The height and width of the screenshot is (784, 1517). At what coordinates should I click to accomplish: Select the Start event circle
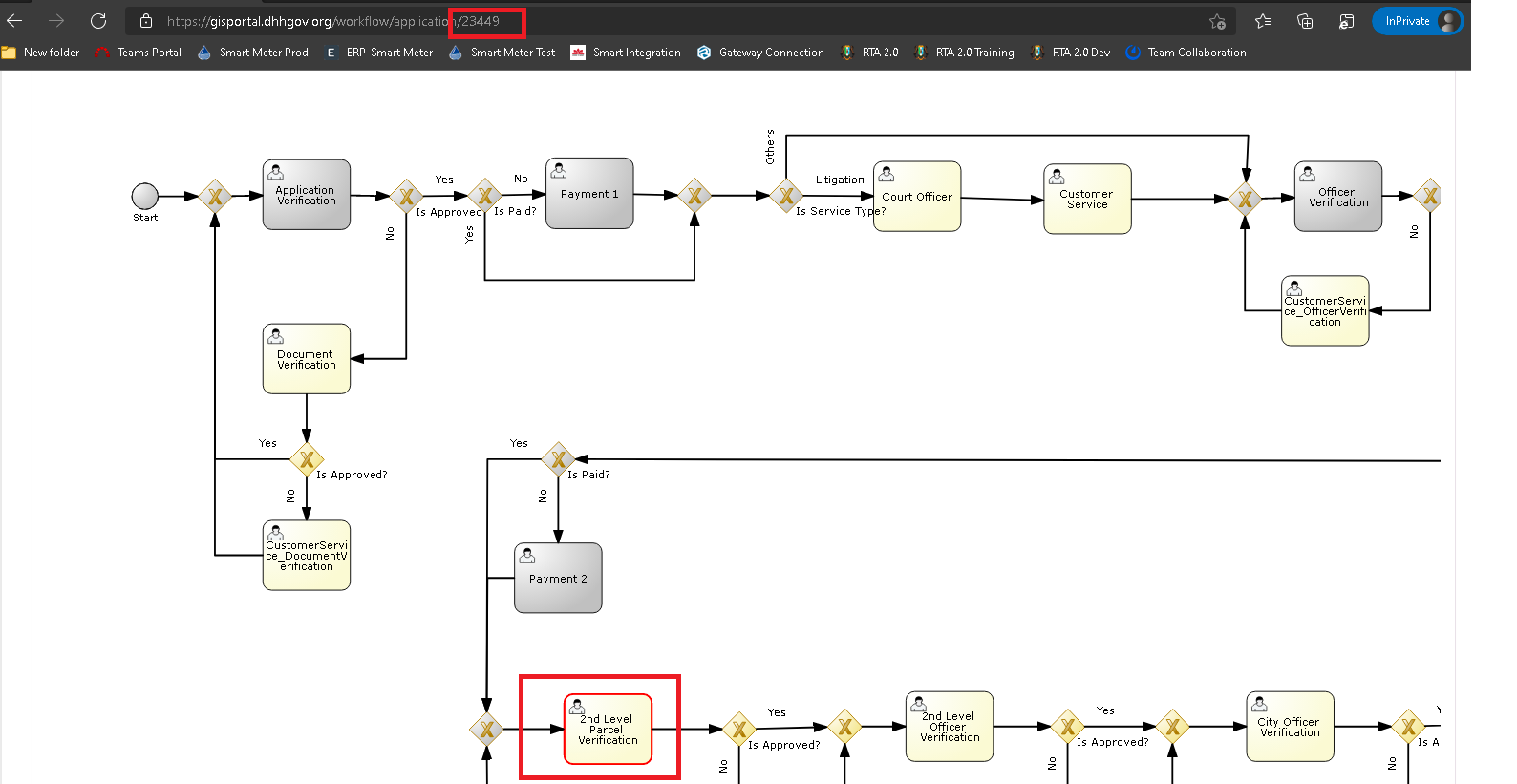tap(145, 196)
